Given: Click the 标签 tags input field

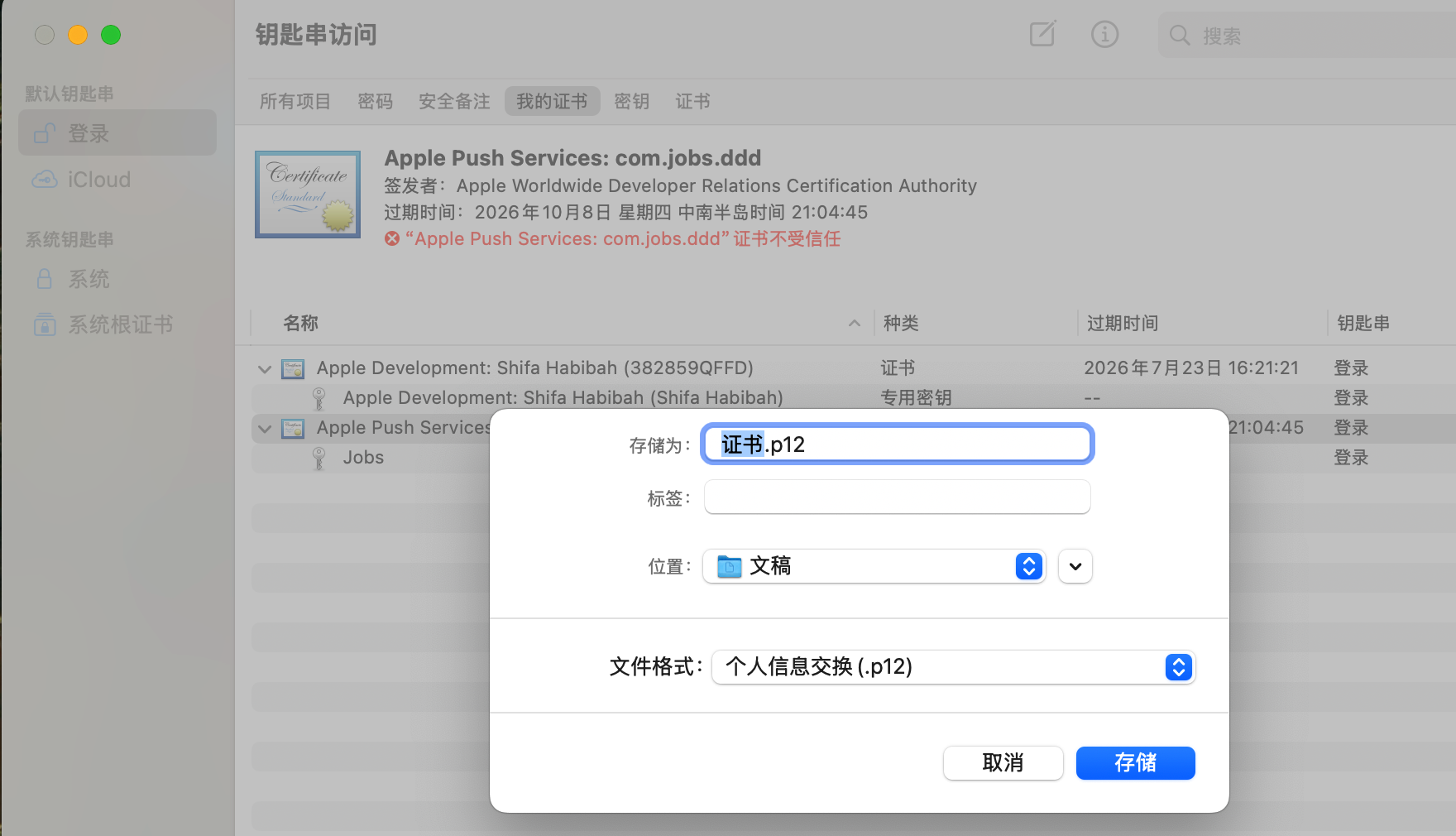Looking at the screenshot, I should (897, 497).
